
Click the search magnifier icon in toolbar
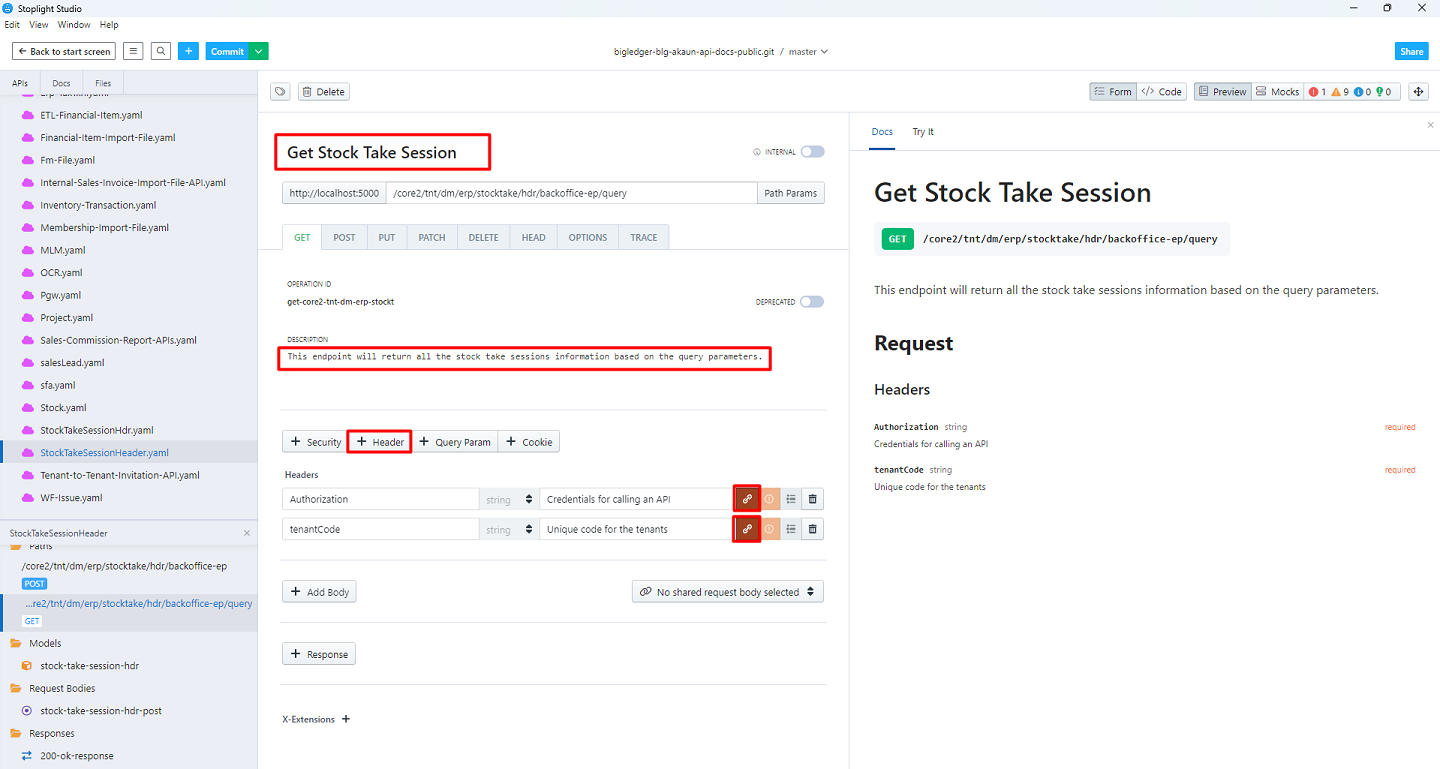[x=161, y=51]
